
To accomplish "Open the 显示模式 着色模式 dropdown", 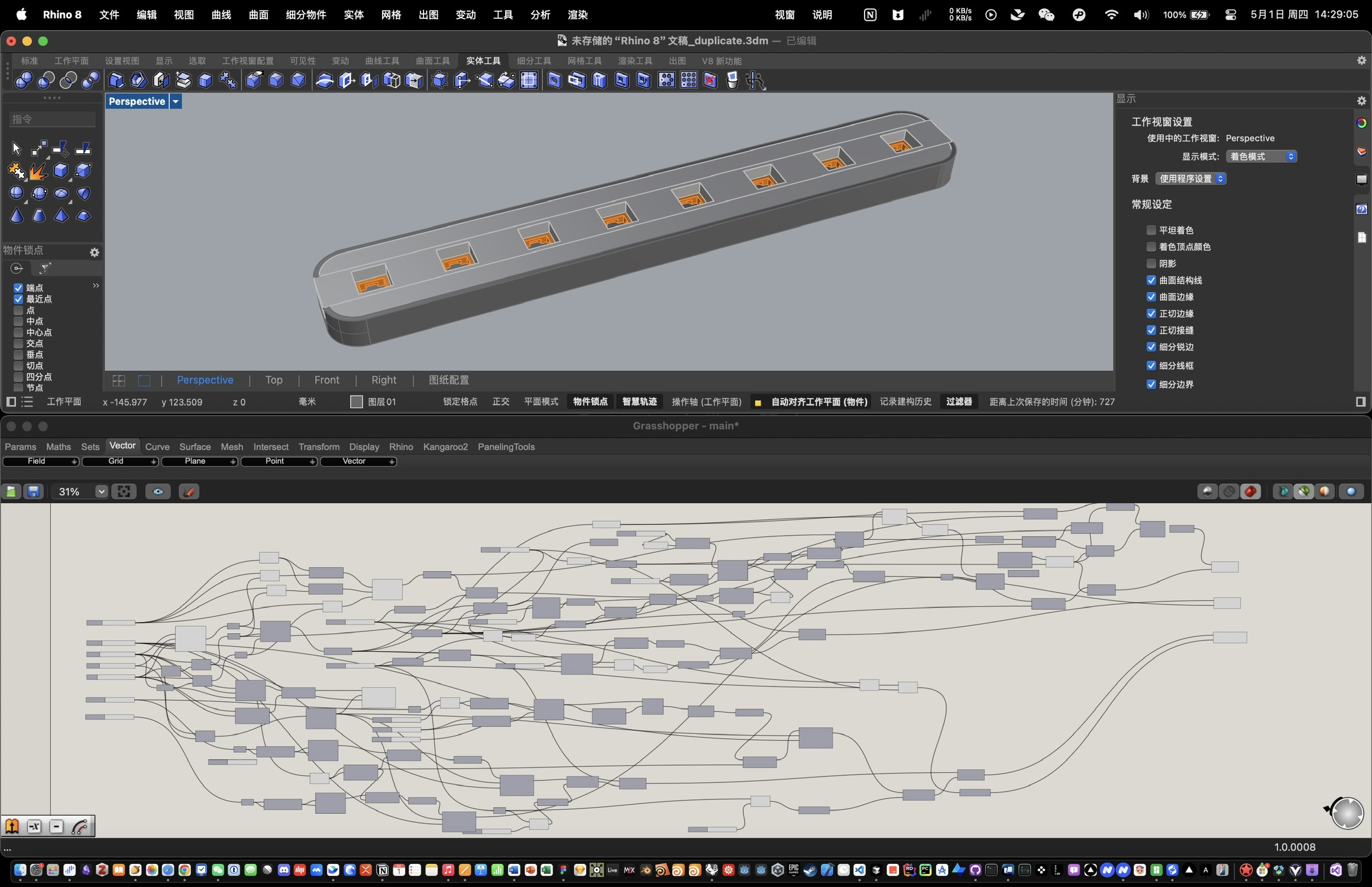I will [1261, 156].
